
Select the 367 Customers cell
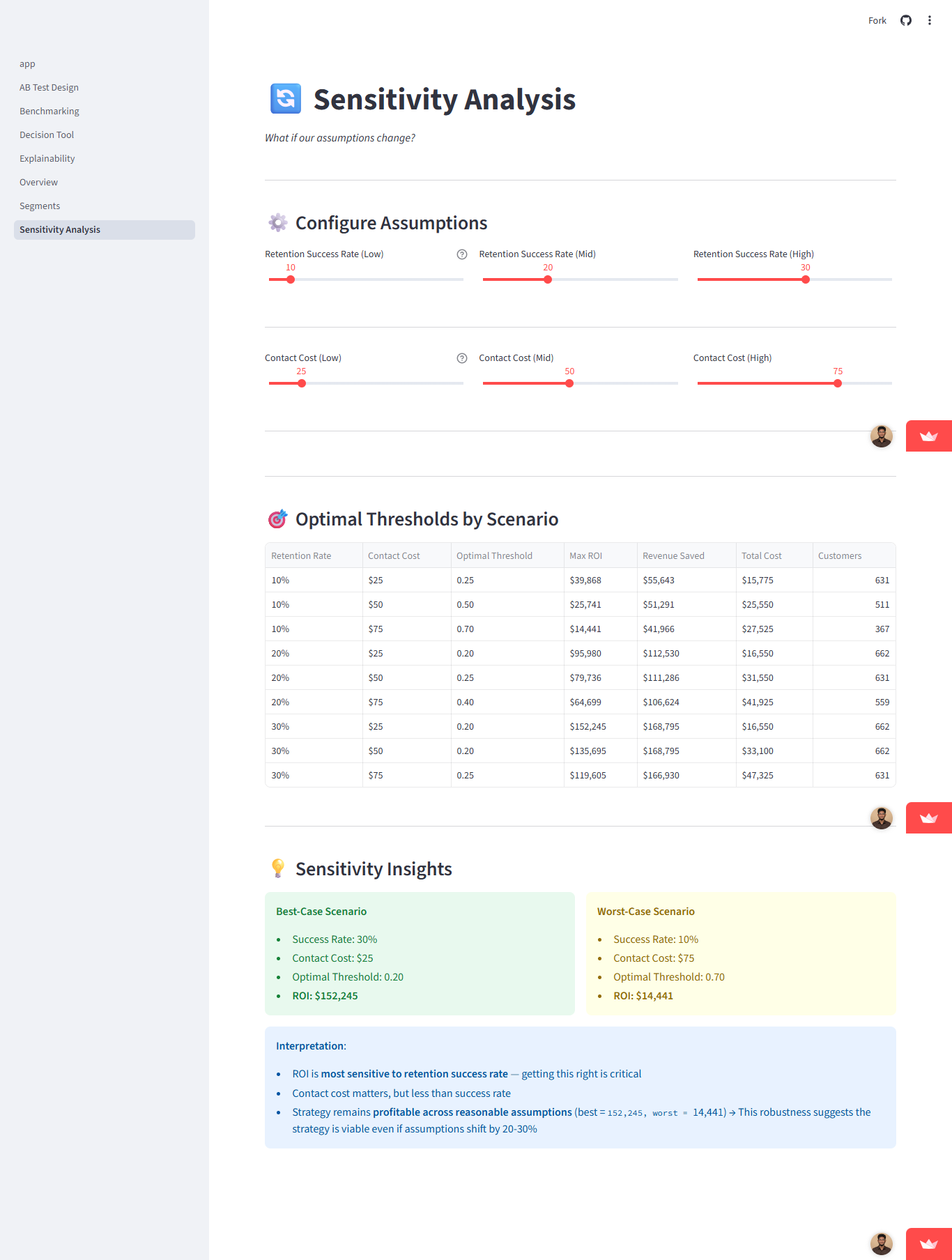tap(854, 629)
